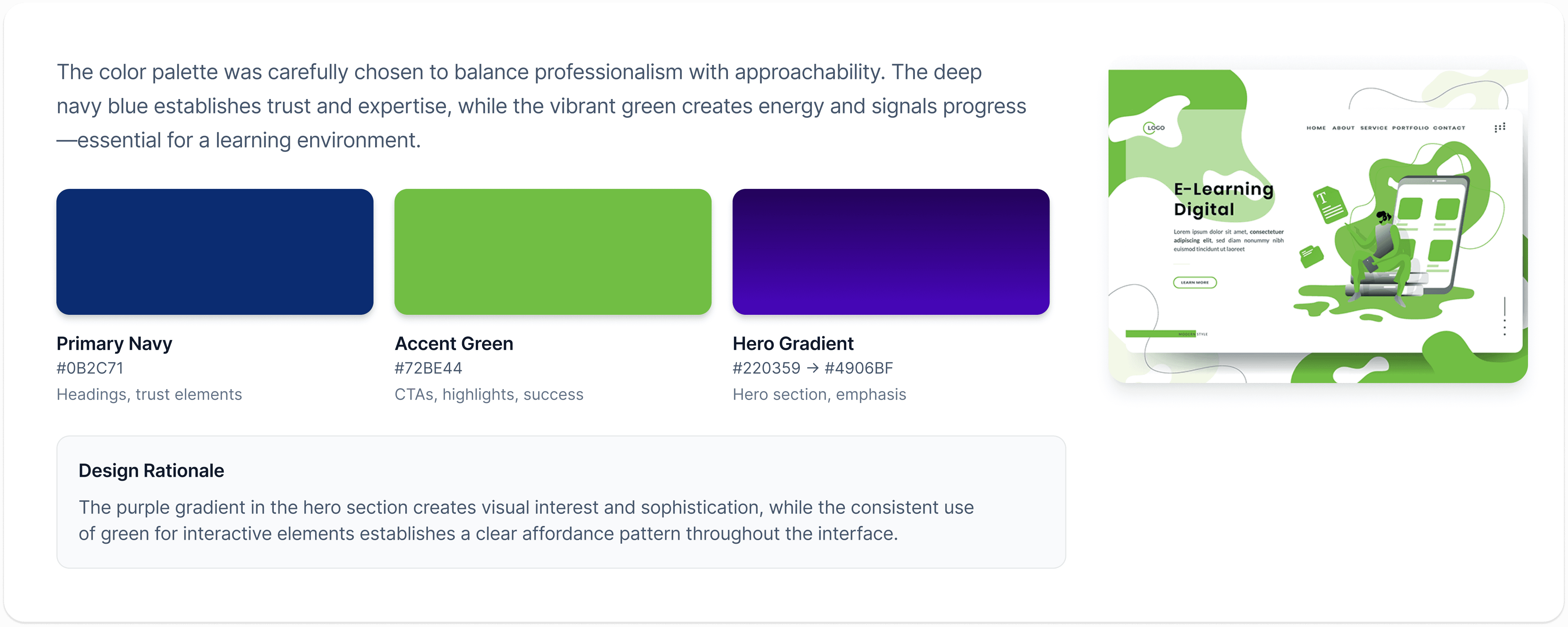Click the E-Learning Digital headline in mockup
Screen dimensions: 1568x627
(x=1223, y=199)
